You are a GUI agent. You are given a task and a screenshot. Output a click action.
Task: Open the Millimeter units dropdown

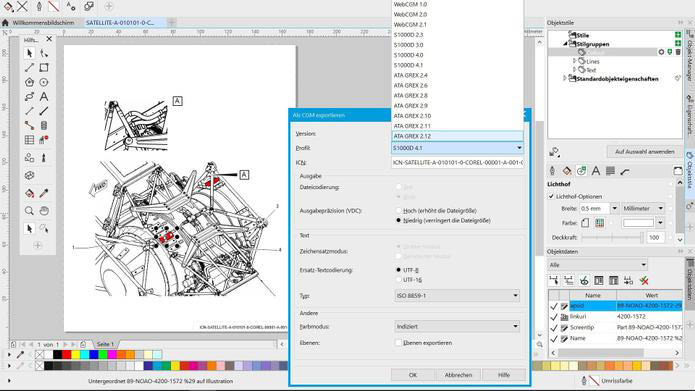643,208
